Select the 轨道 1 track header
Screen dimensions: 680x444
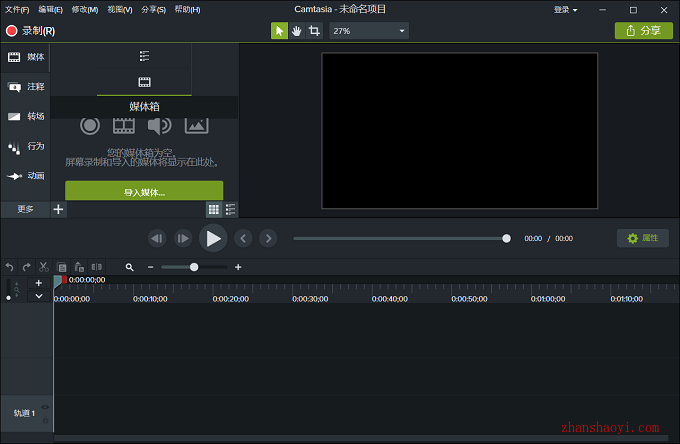coord(26,413)
